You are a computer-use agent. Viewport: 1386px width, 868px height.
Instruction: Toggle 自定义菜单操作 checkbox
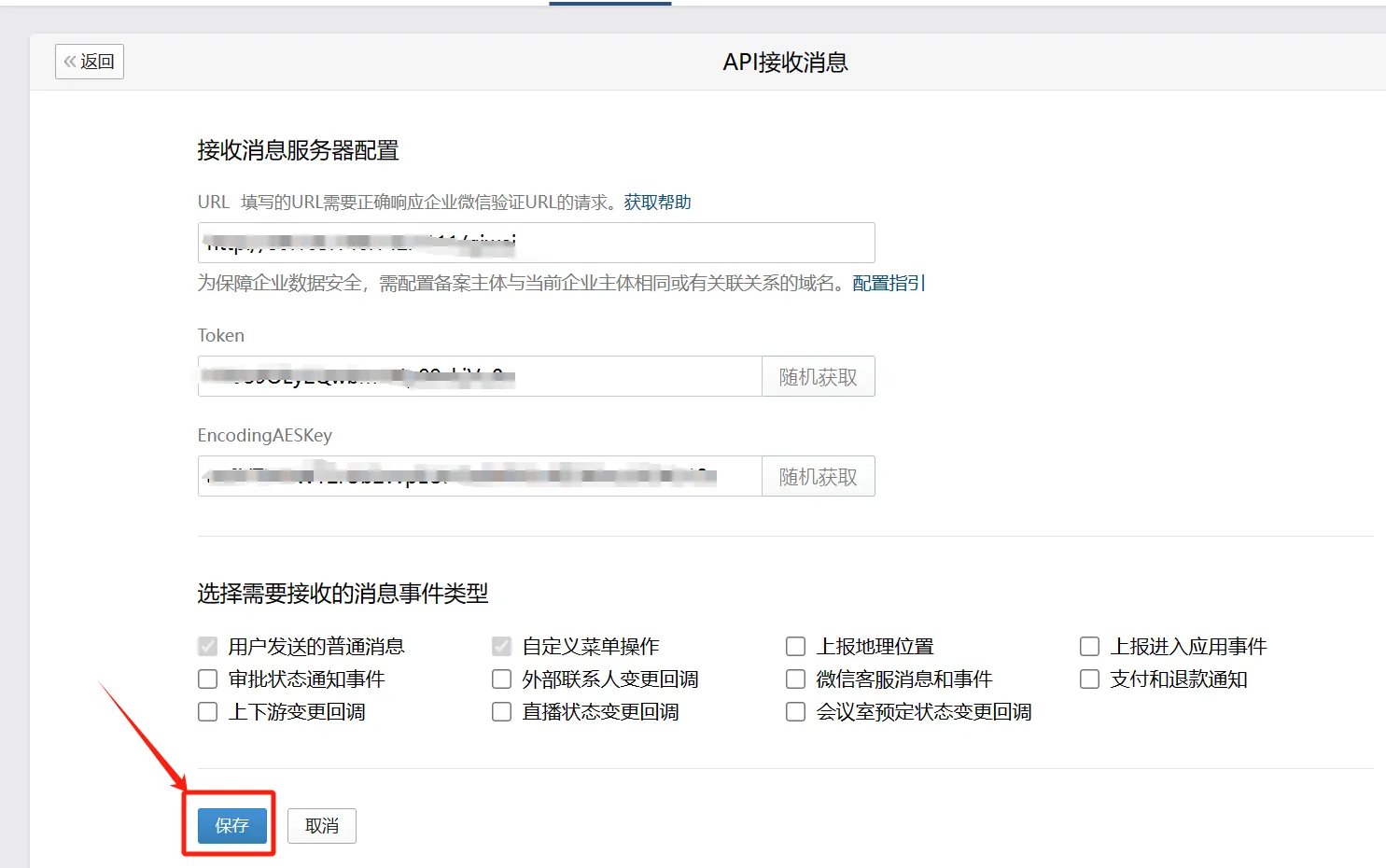pyautogui.click(x=502, y=647)
